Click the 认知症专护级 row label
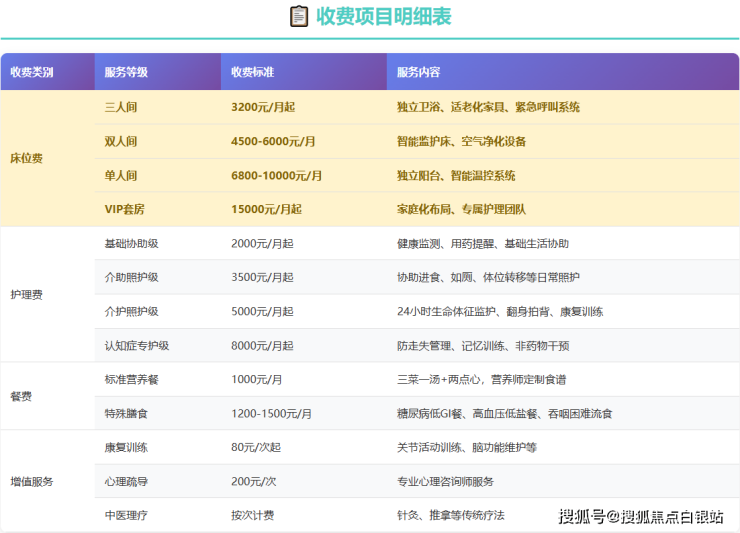The height and width of the screenshot is (533, 740). (x=136, y=345)
